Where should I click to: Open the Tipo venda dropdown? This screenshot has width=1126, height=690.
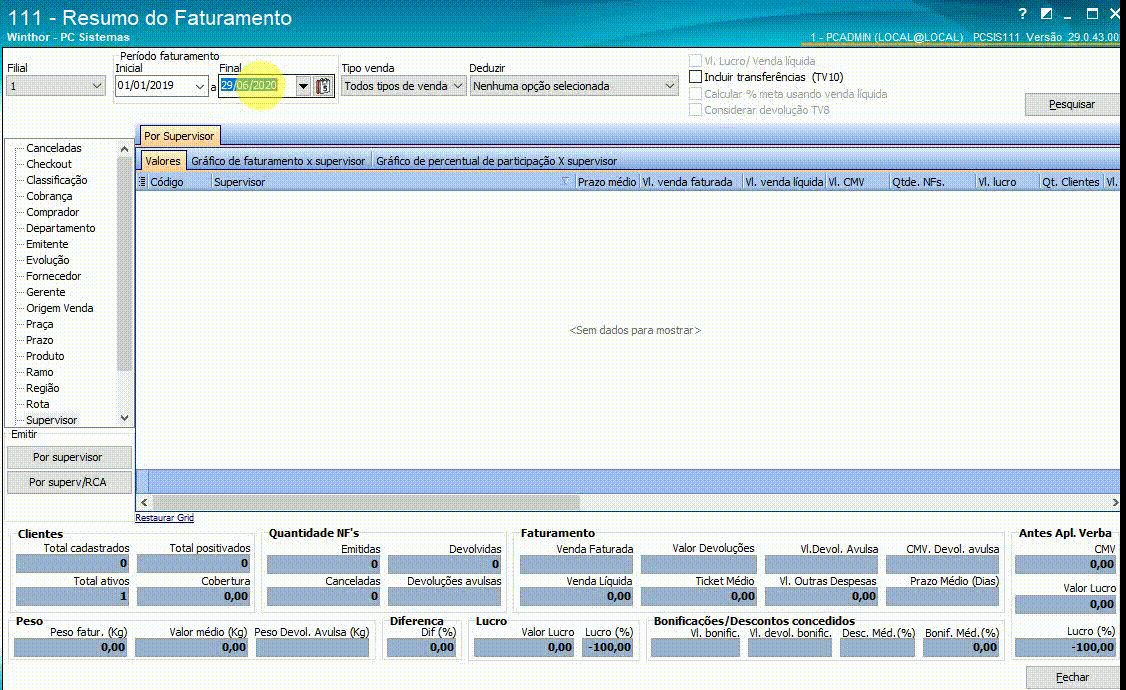457,86
